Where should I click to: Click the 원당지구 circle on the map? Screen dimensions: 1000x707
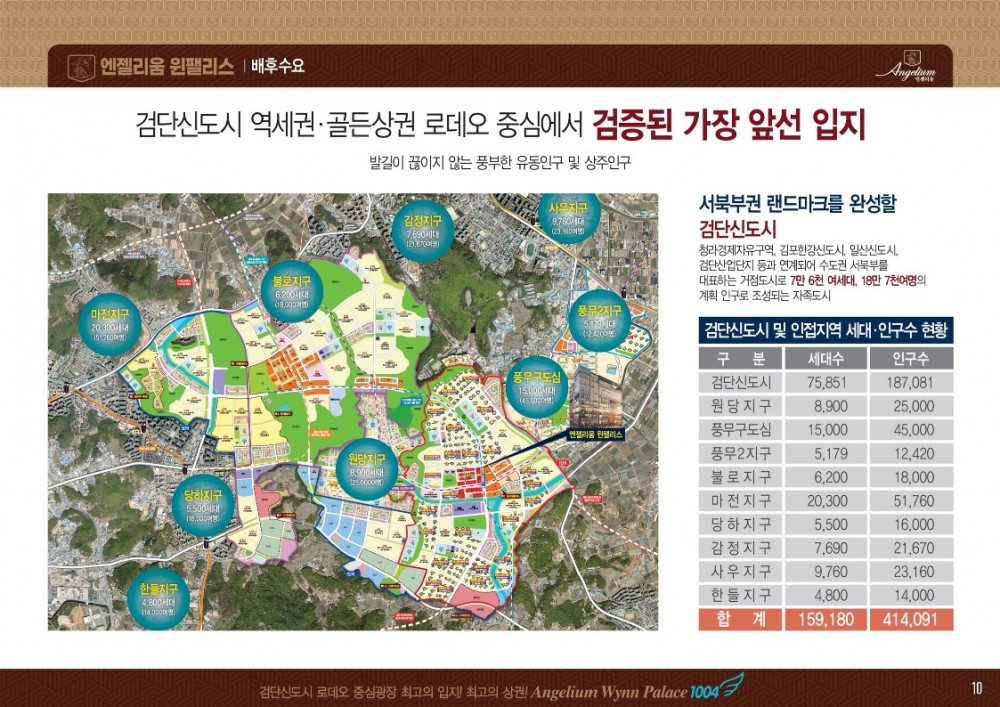point(367,470)
